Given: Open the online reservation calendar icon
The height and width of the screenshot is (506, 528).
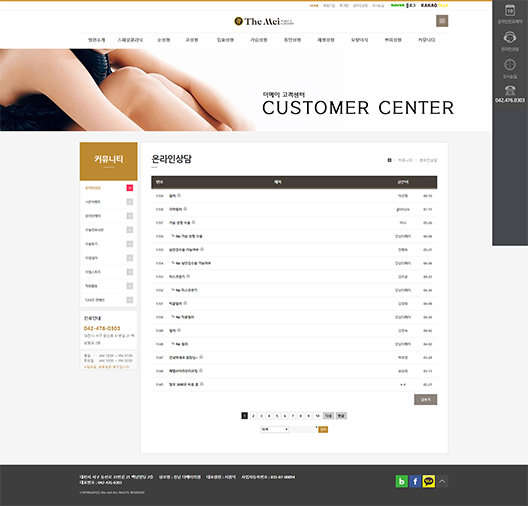Looking at the screenshot, I should pos(510,10).
